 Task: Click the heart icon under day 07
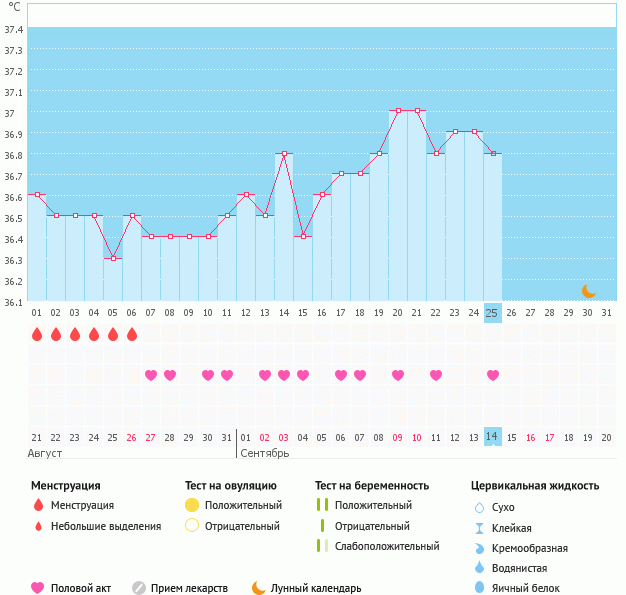click(151, 375)
